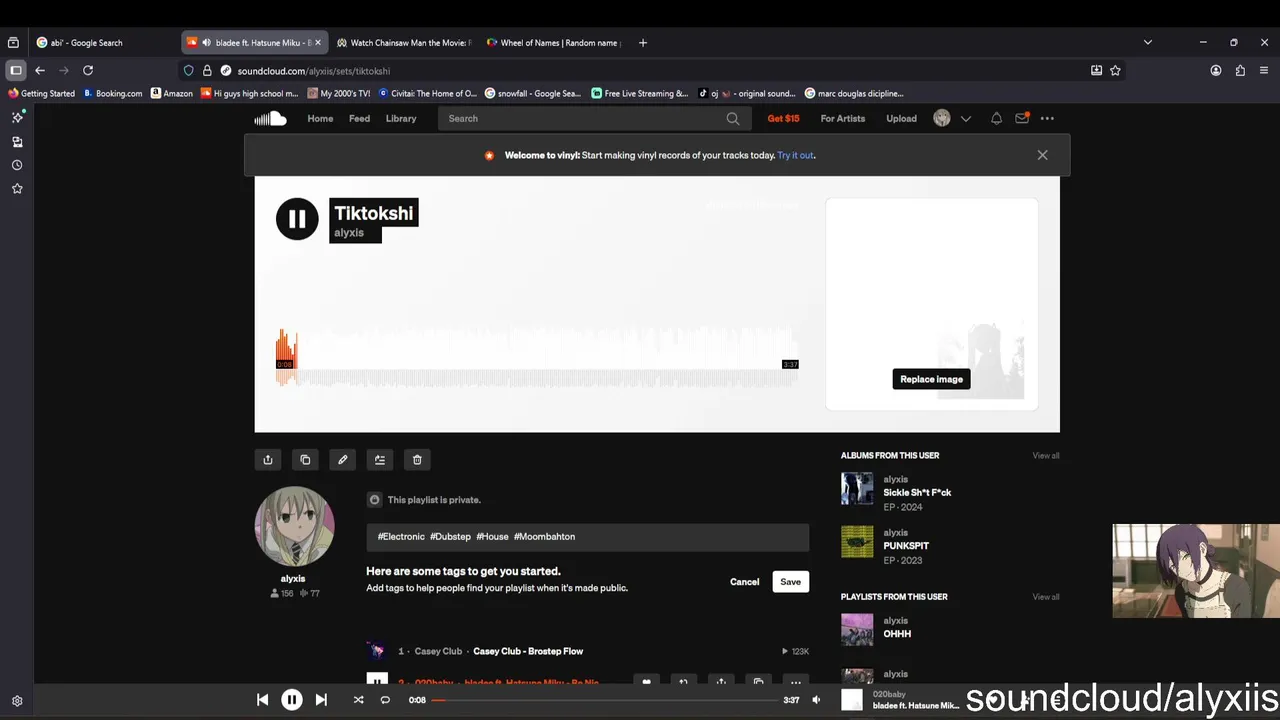Open the Booking.com bookmark

[x=113, y=94]
